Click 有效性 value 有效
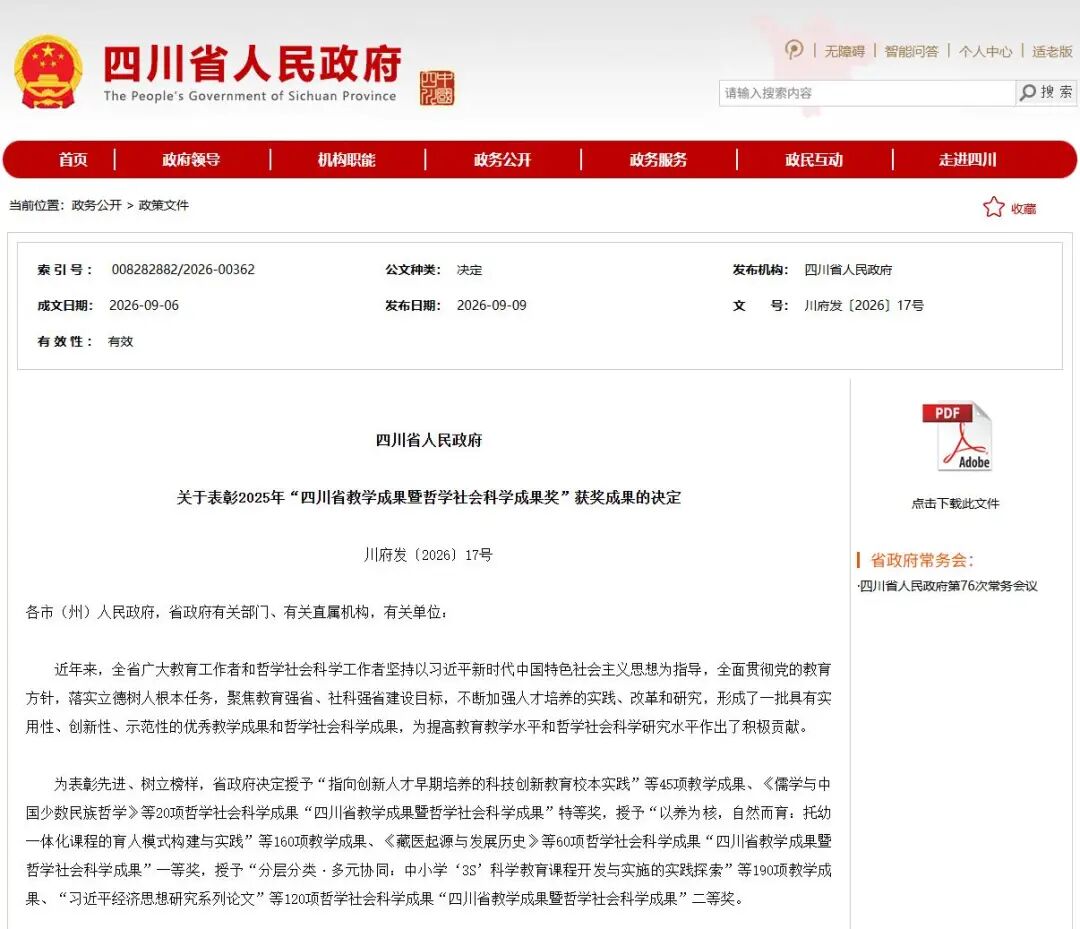This screenshot has width=1080, height=929. point(121,342)
